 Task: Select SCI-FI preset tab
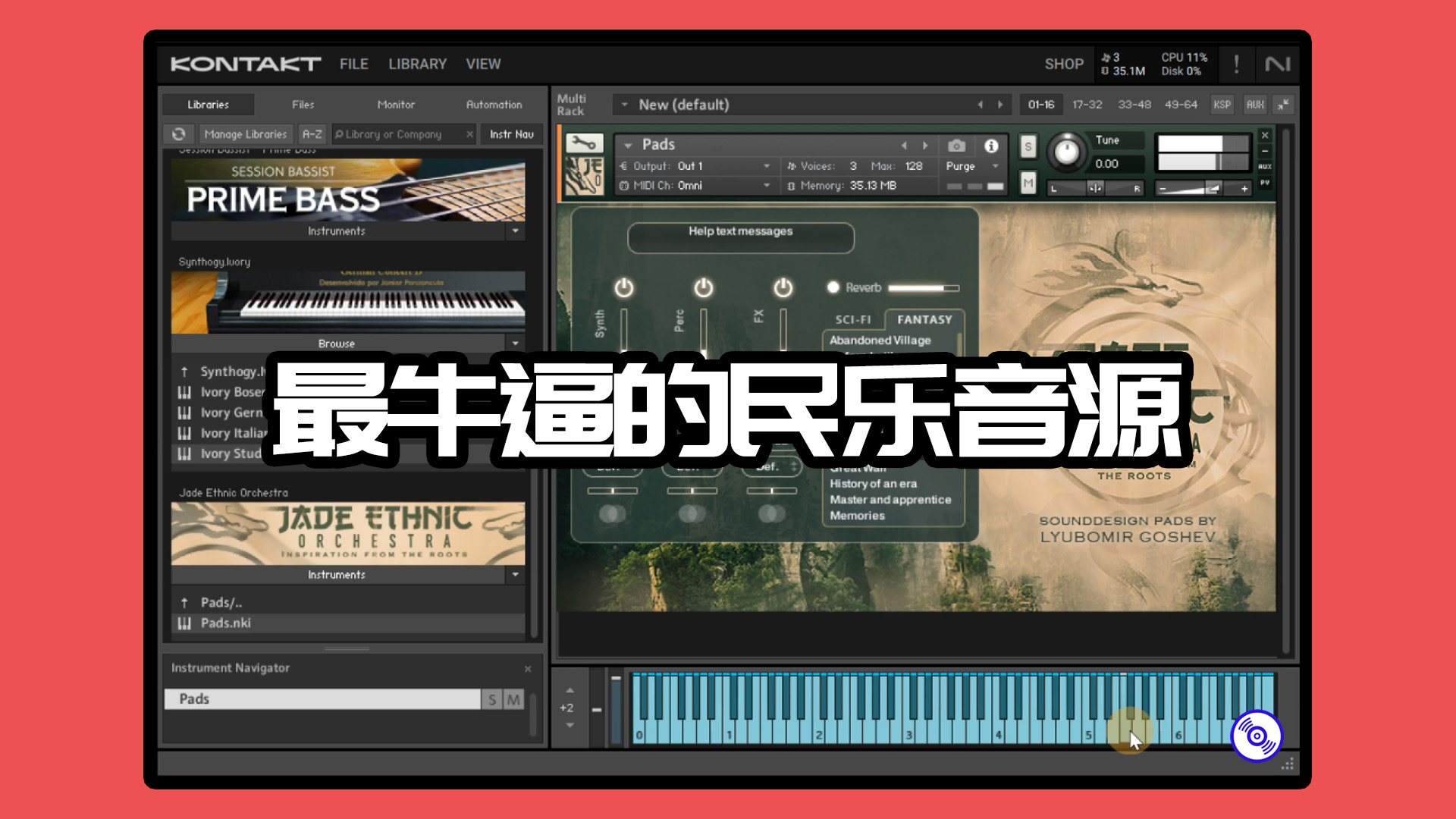[853, 320]
